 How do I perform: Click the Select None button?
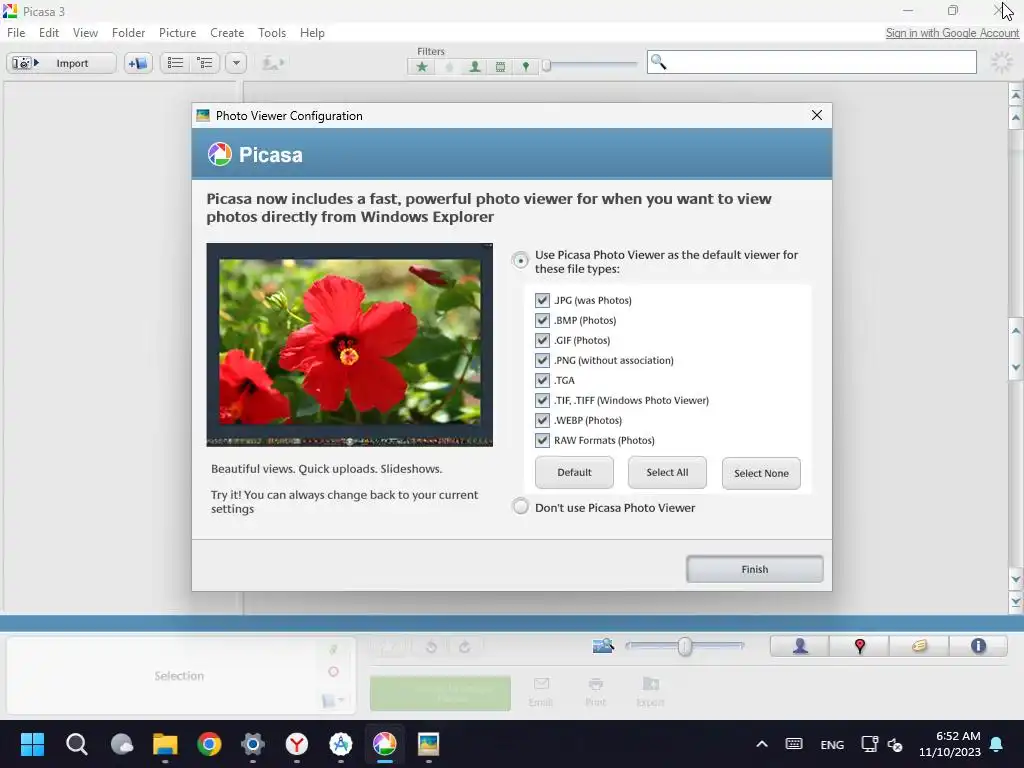pos(761,473)
